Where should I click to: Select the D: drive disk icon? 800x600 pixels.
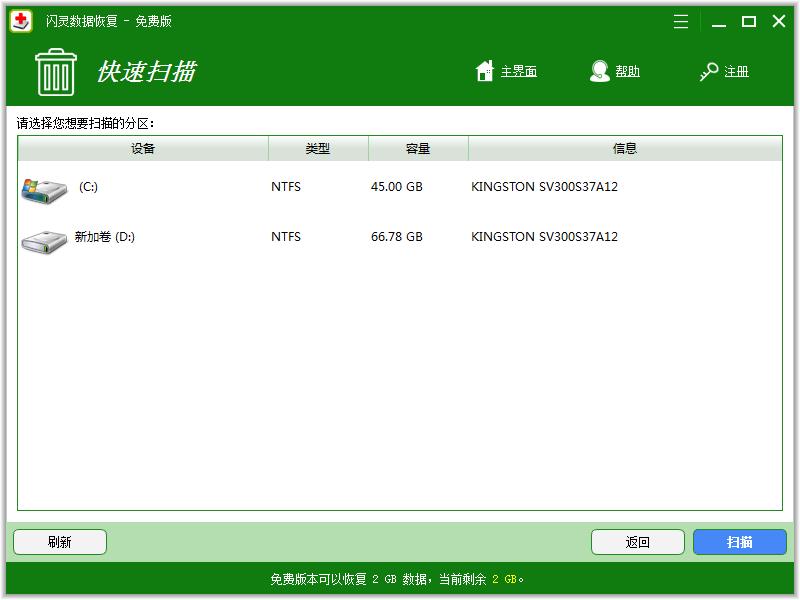point(44,239)
